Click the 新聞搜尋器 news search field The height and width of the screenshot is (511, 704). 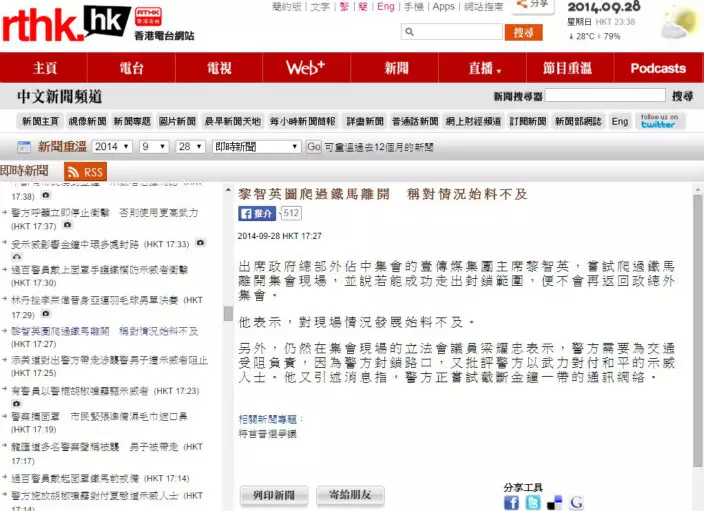pyautogui.click(x=605, y=96)
